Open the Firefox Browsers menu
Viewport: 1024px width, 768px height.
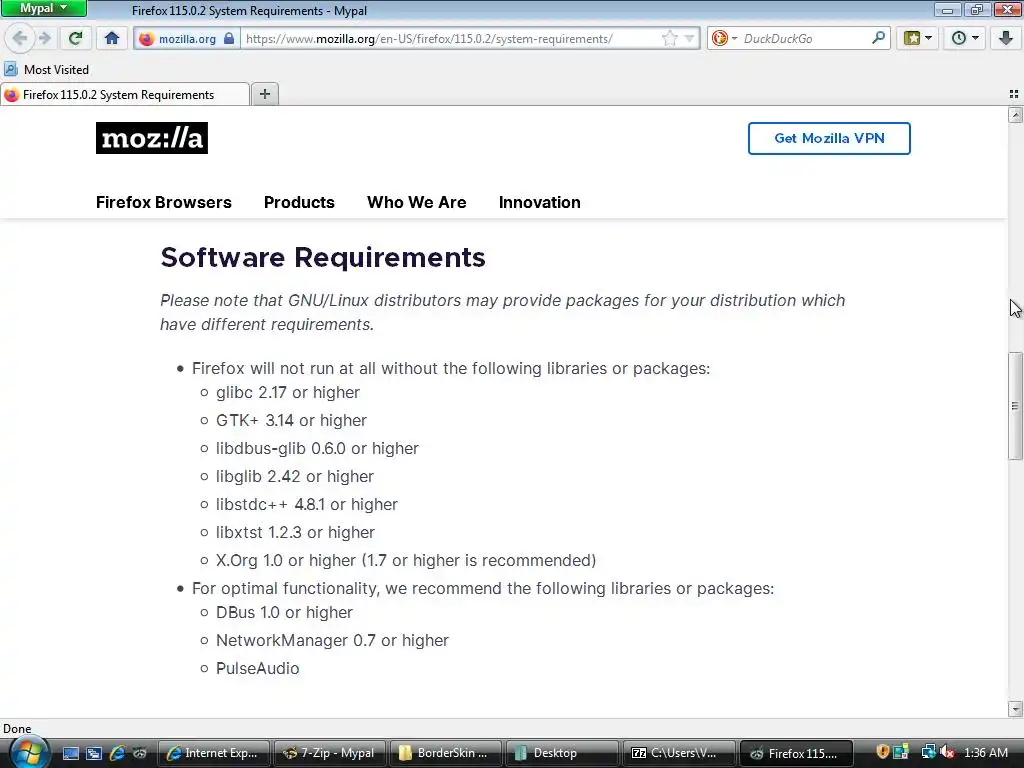click(163, 202)
